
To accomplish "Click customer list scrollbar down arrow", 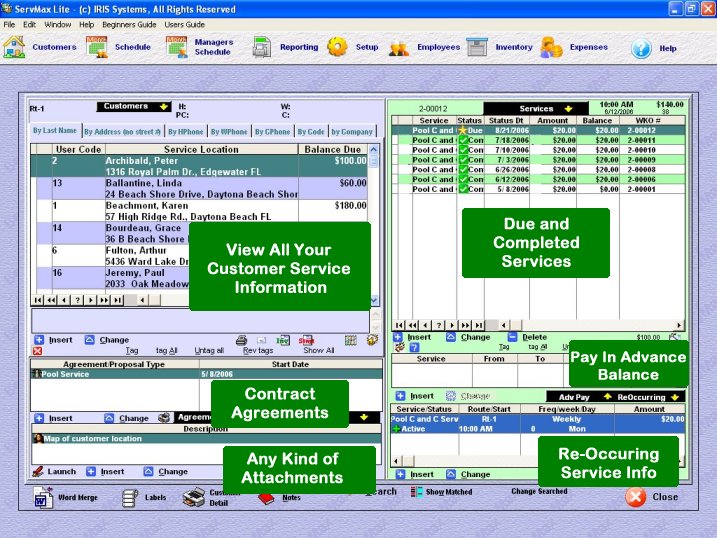I will tap(374, 300).
